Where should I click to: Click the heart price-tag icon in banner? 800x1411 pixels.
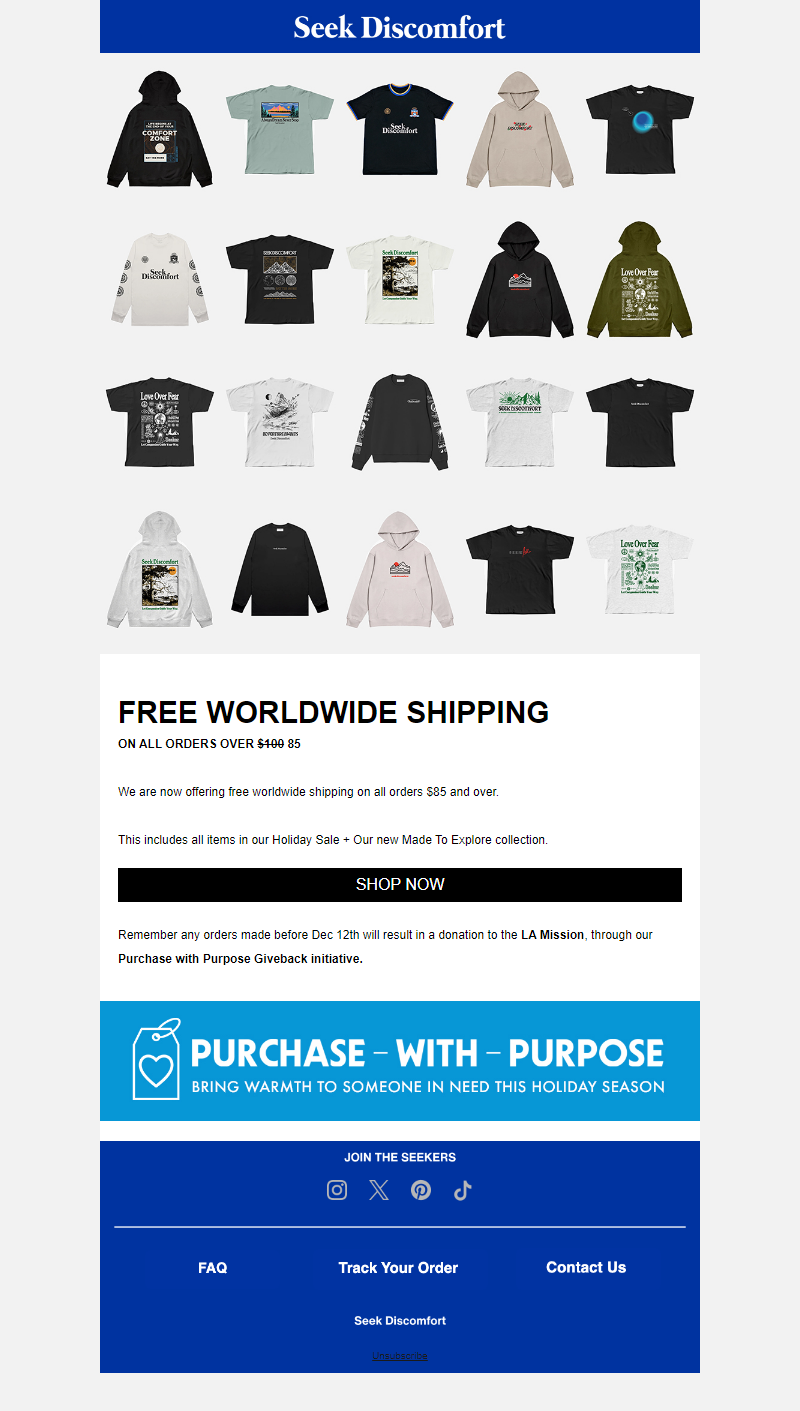(157, 1059)
